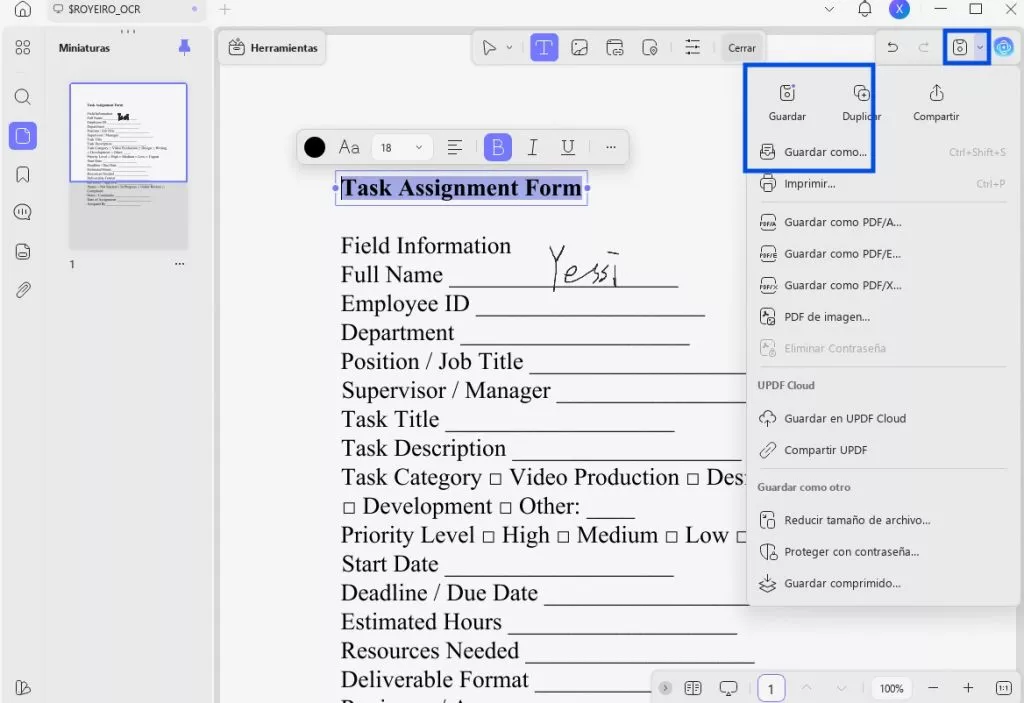Image resolution: width=1024 pixels, height=703 pixels.
Task: Click the Image insert tool icon
Action: [x=579, y=47]
